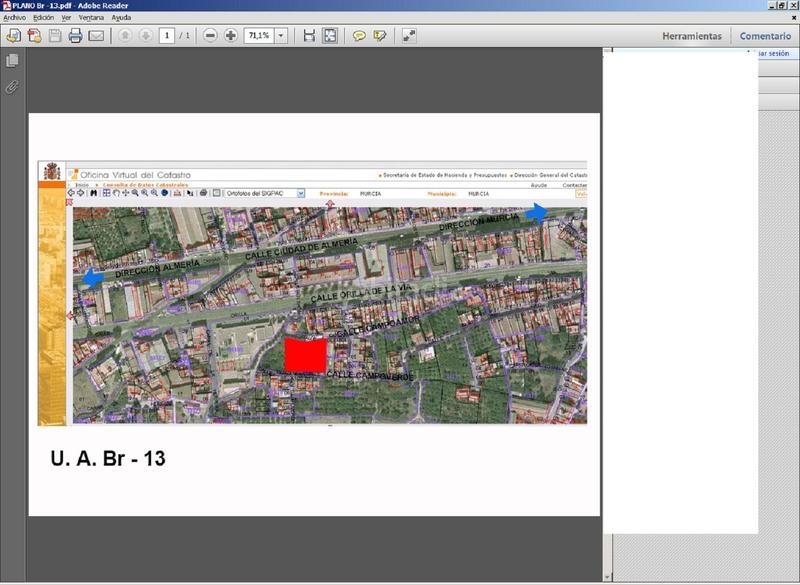The height and width of the screenshot is (585, 800).
Task: Open the Ayuda menu
Action: pyautogui.click(x=121, y=18)
